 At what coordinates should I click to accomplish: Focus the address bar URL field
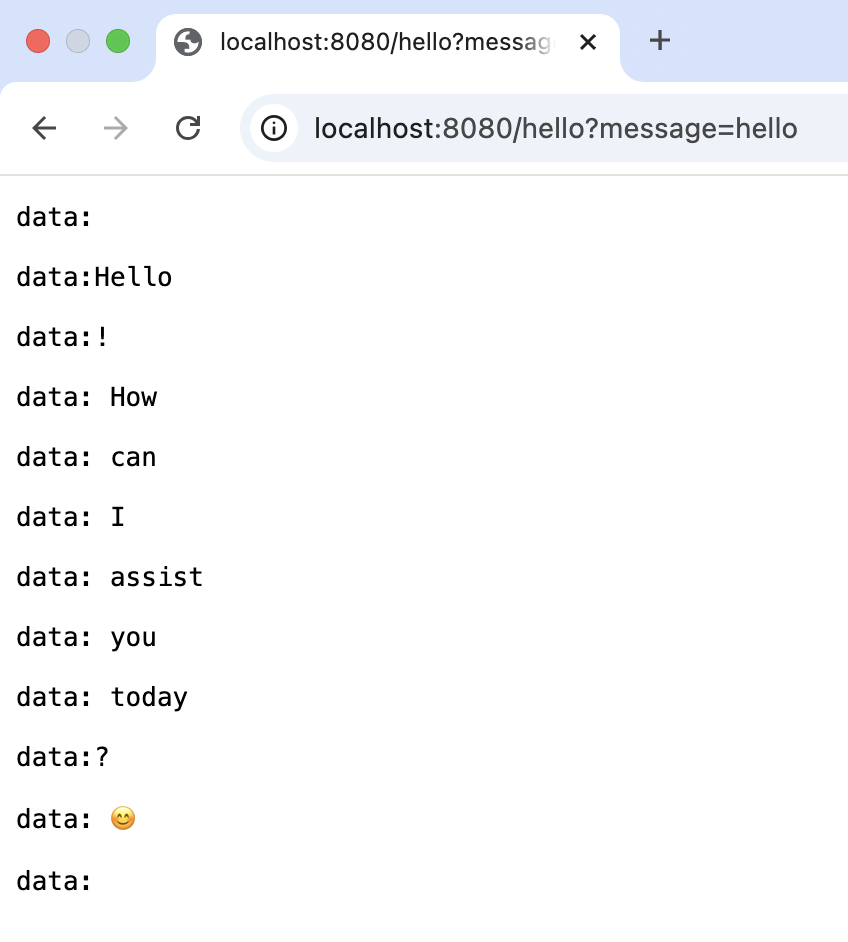point(555,128)
